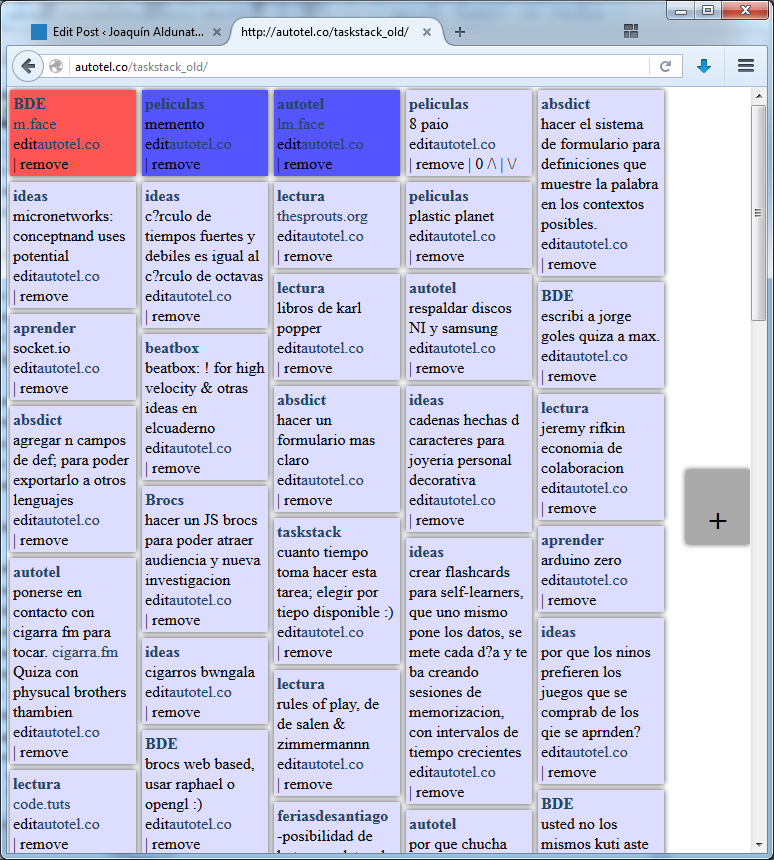This screenshot has height=860, width=774.
Task: Click the 'Brocs' card title
Action: tap(164, 500)
